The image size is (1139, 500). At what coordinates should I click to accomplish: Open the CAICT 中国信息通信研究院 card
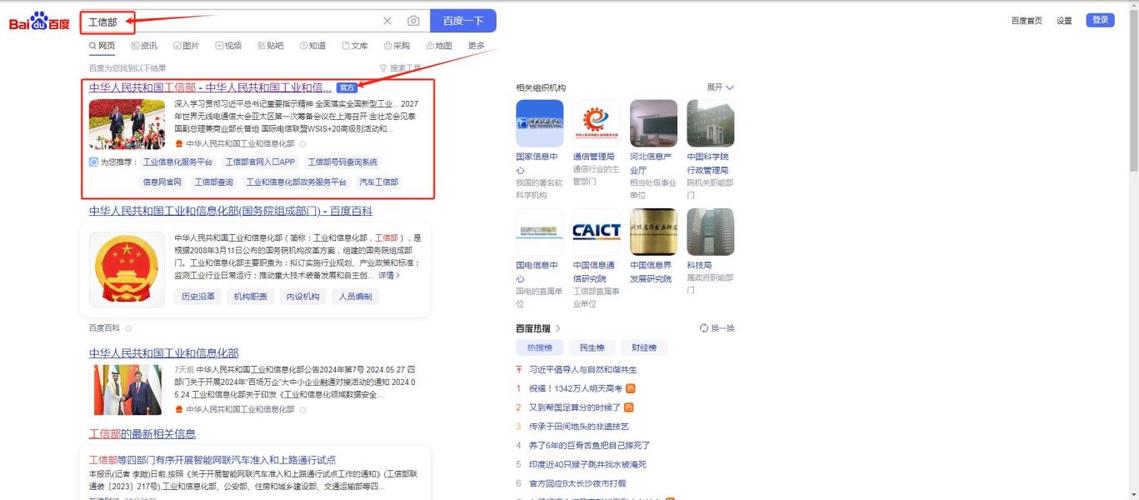596,258
